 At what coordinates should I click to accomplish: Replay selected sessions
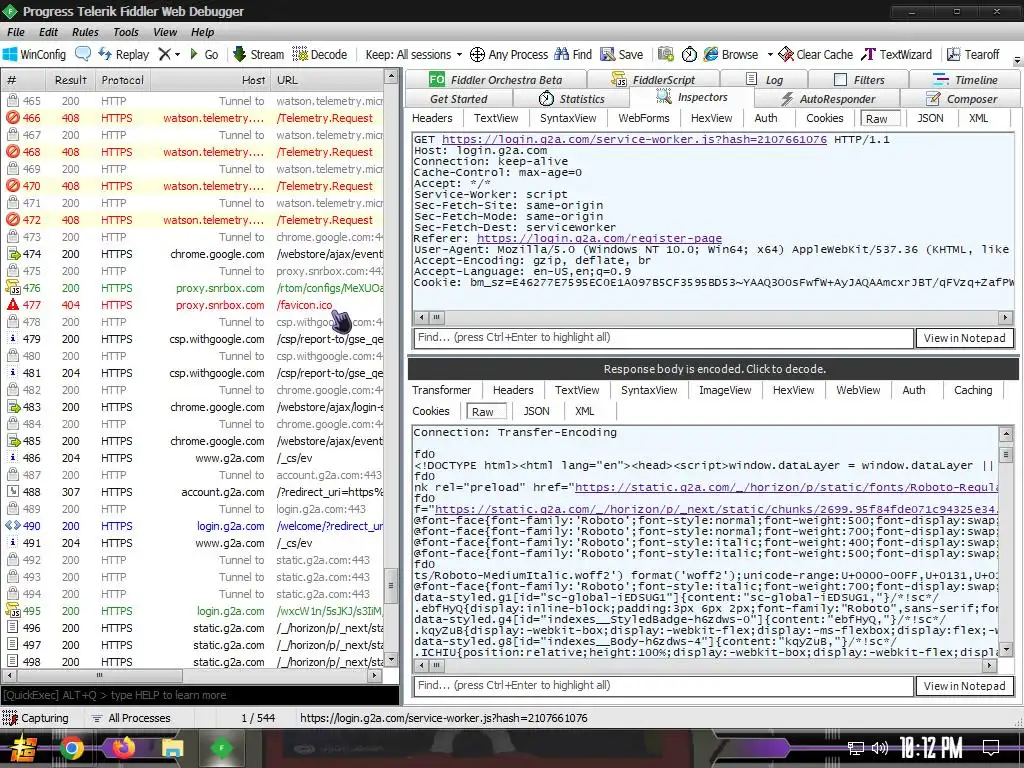(x=124, y=54)
